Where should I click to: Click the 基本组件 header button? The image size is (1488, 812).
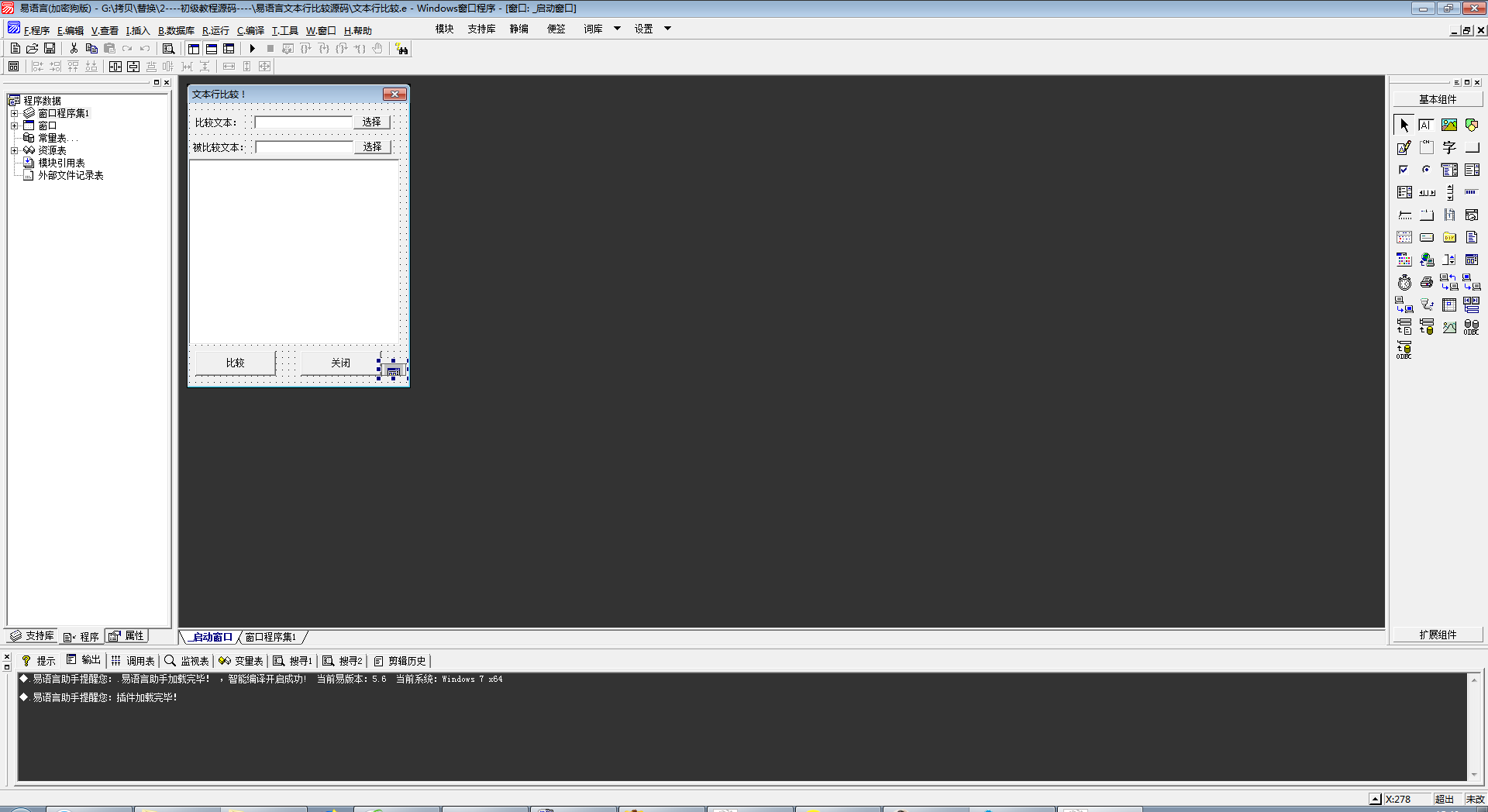1438,99
